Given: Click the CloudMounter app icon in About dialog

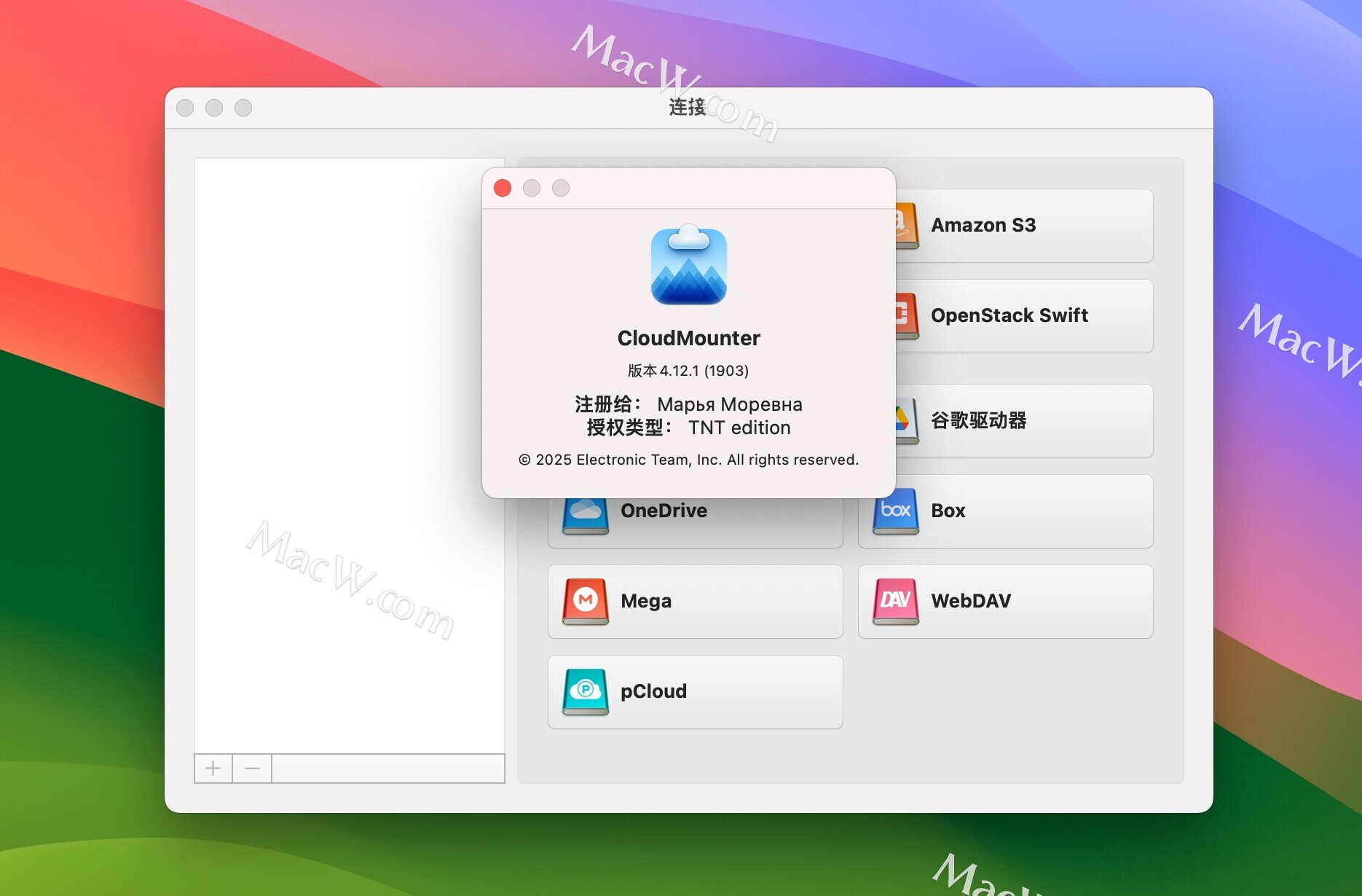Looking at the screenshot, I should click(x=689, y=265).
